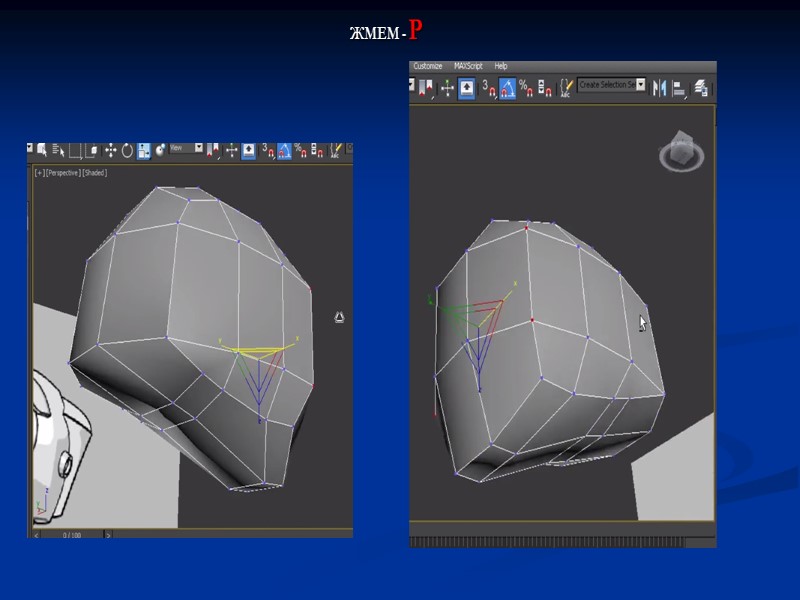The width and height of the screenshot is (800, 600).
Task: Click Use Pivot Point Center in left window
Action: (x=213, y=151)
